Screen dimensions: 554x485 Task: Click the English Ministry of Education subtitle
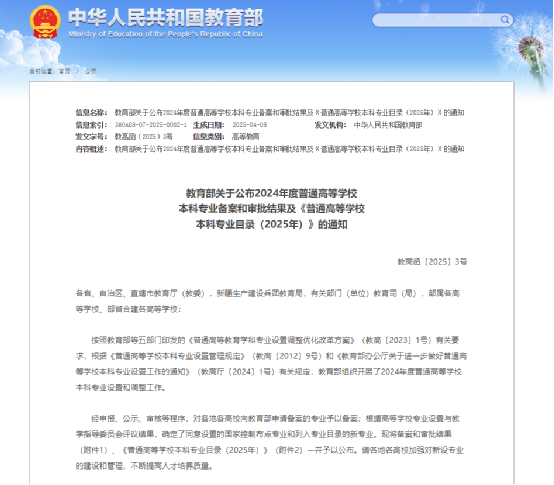165,34
